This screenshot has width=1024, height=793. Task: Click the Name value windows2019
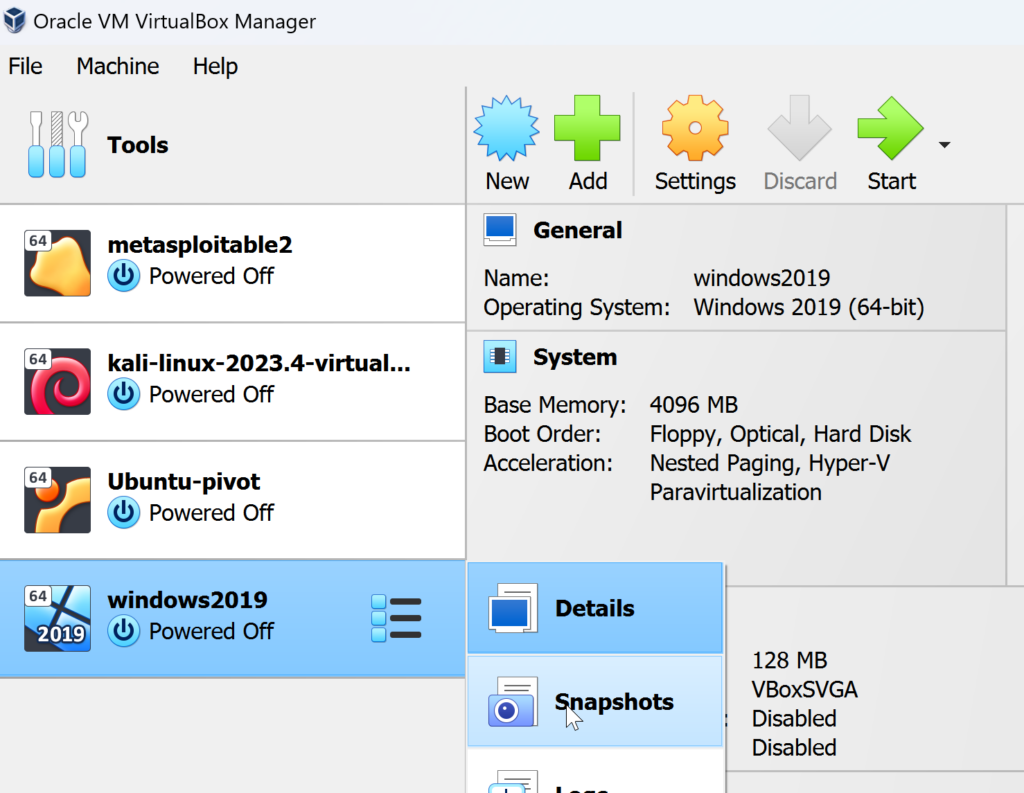[761, 278]
